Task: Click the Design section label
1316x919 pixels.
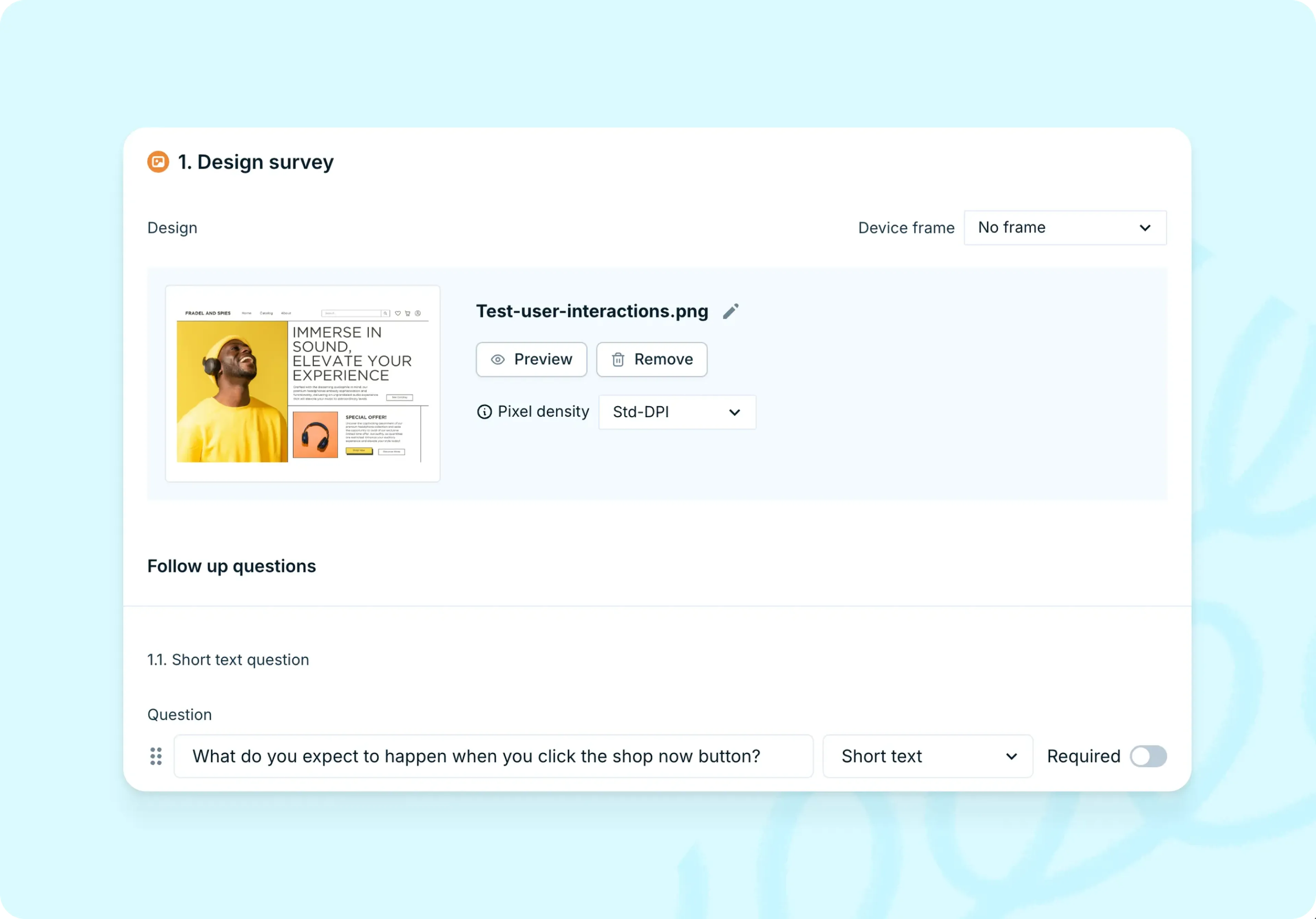Action: (172, 228)
